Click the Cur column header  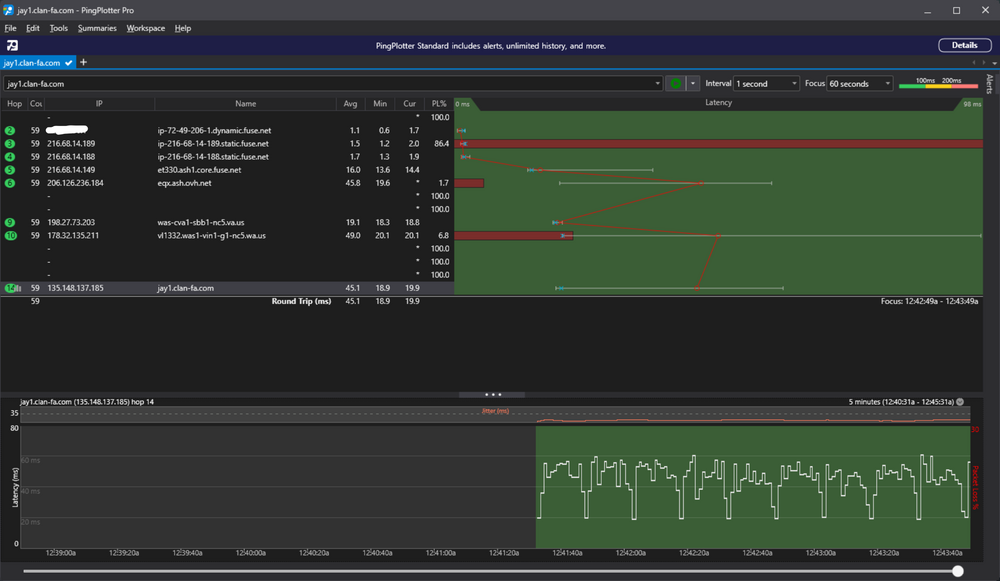tap(409, 103)
